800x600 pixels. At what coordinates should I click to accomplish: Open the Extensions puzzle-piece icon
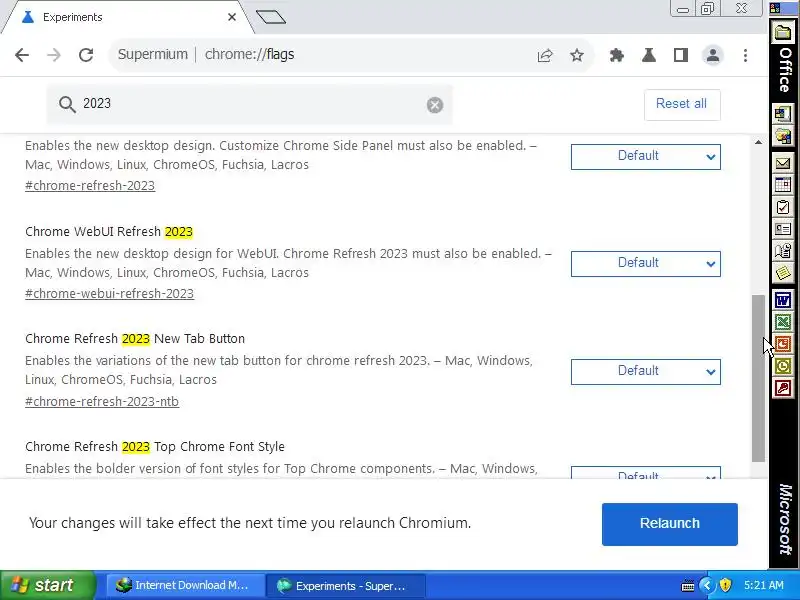tap(617, 55)
